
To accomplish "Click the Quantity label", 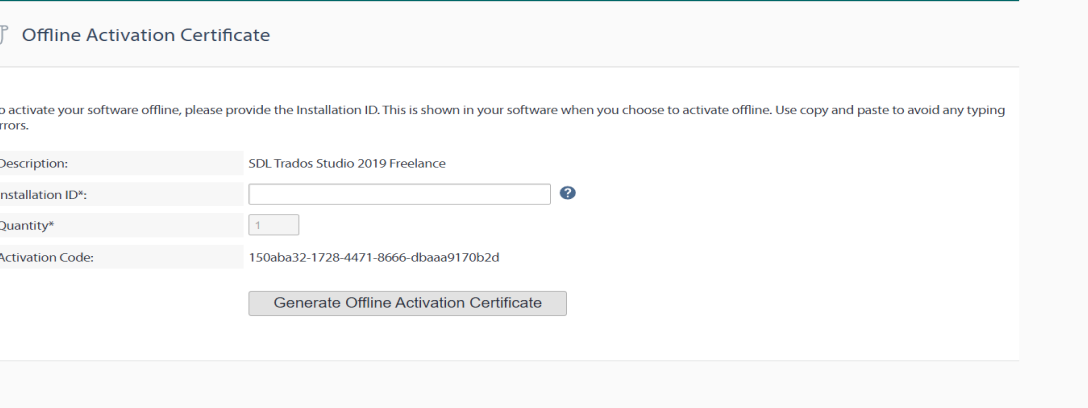I will click(26, 226).
